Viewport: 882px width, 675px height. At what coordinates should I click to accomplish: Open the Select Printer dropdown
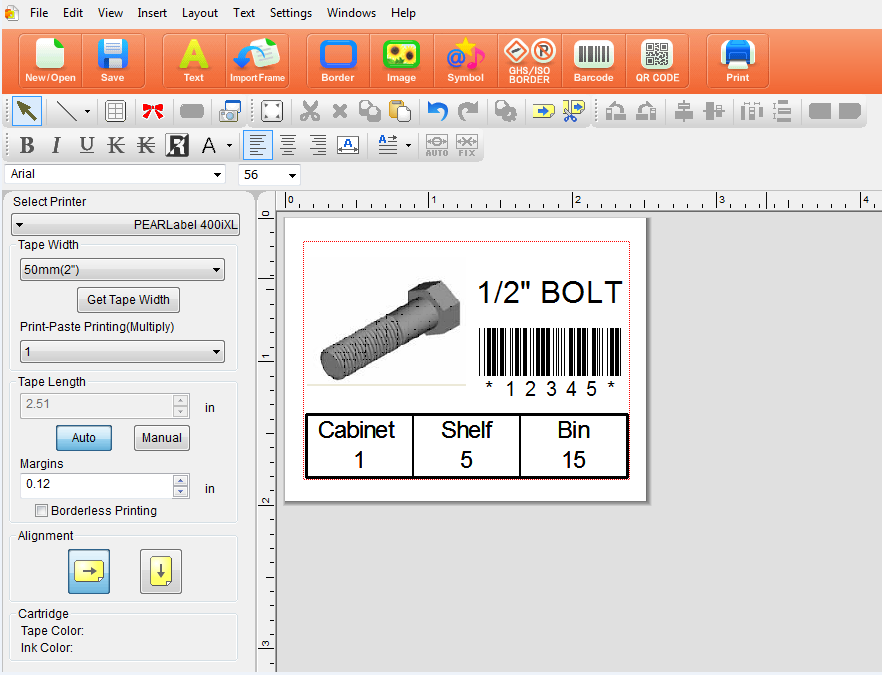tap(125, 225)
